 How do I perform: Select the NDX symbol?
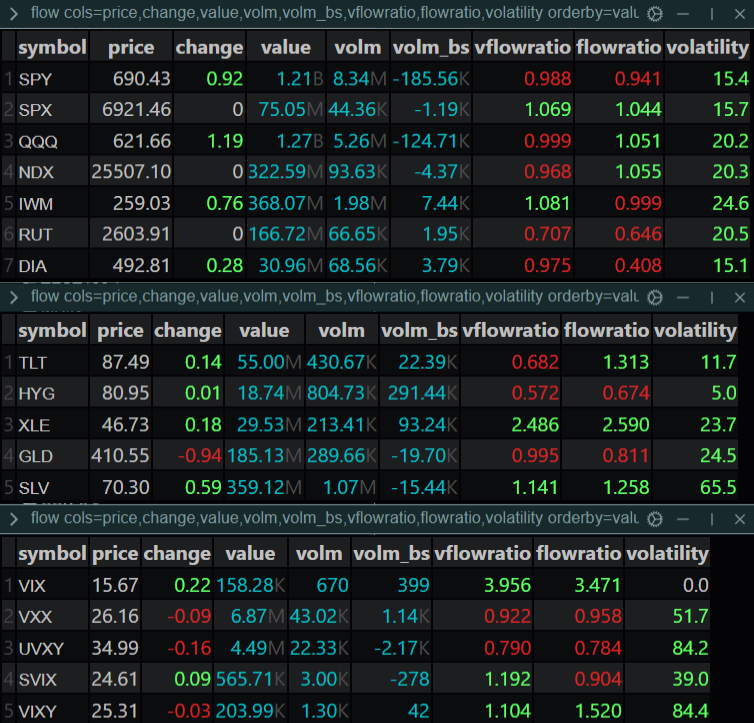click(36, 172)
